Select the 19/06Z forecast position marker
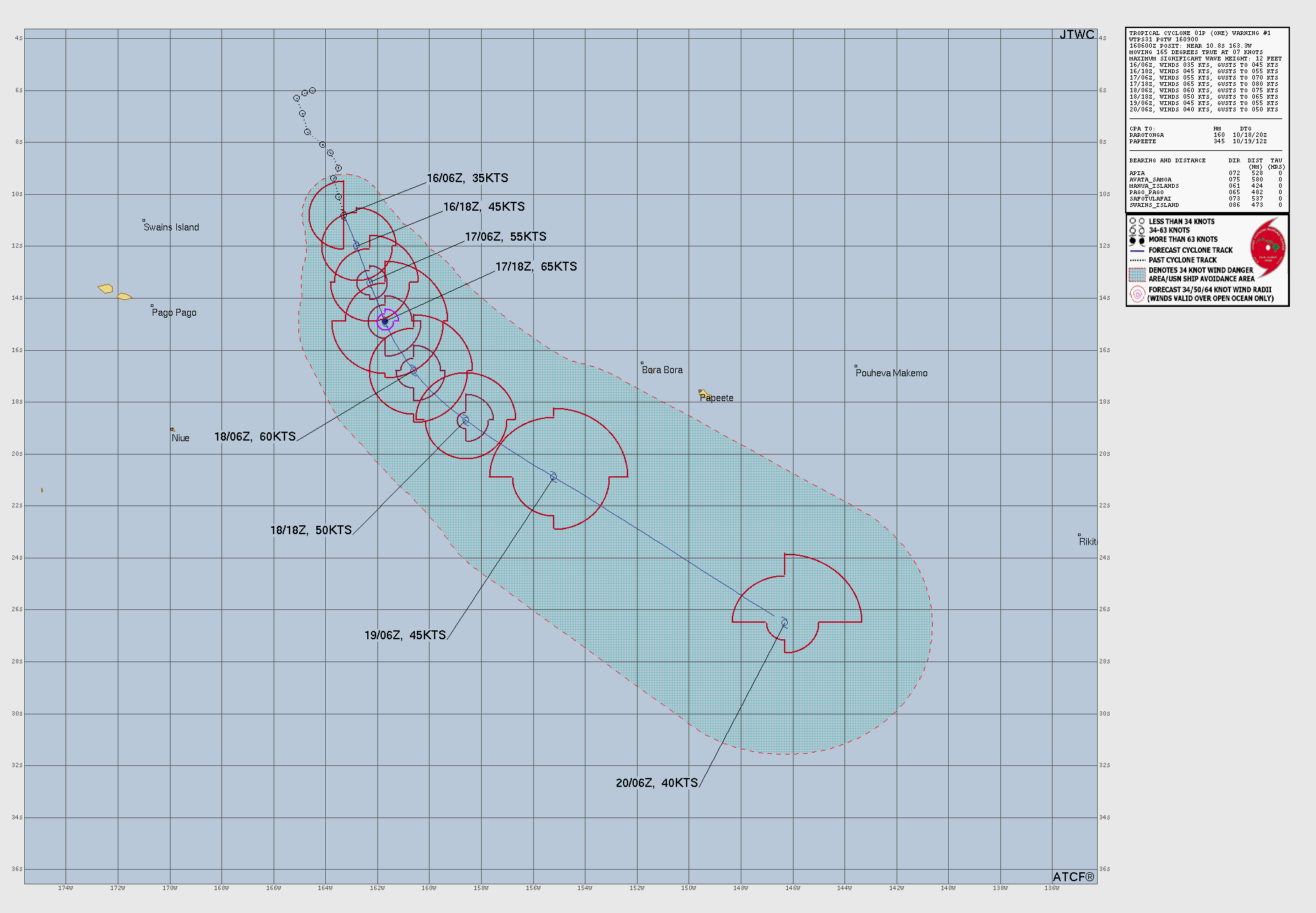The height and width of the screenshot is (913, 1316). coord(553,476)
